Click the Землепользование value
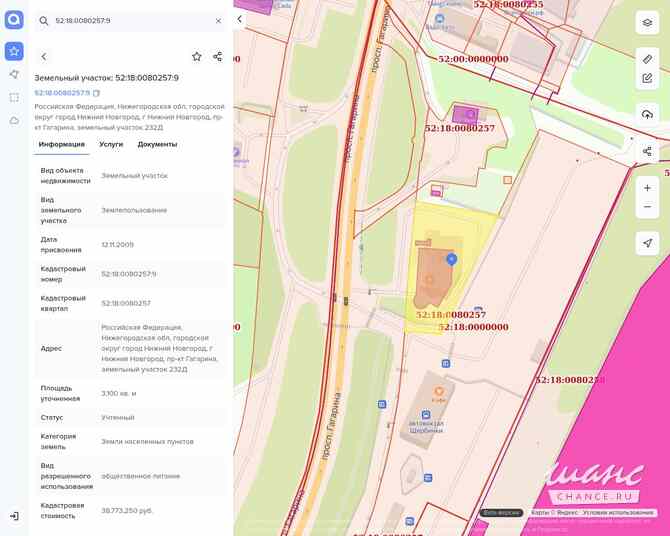 coord(134,210)
